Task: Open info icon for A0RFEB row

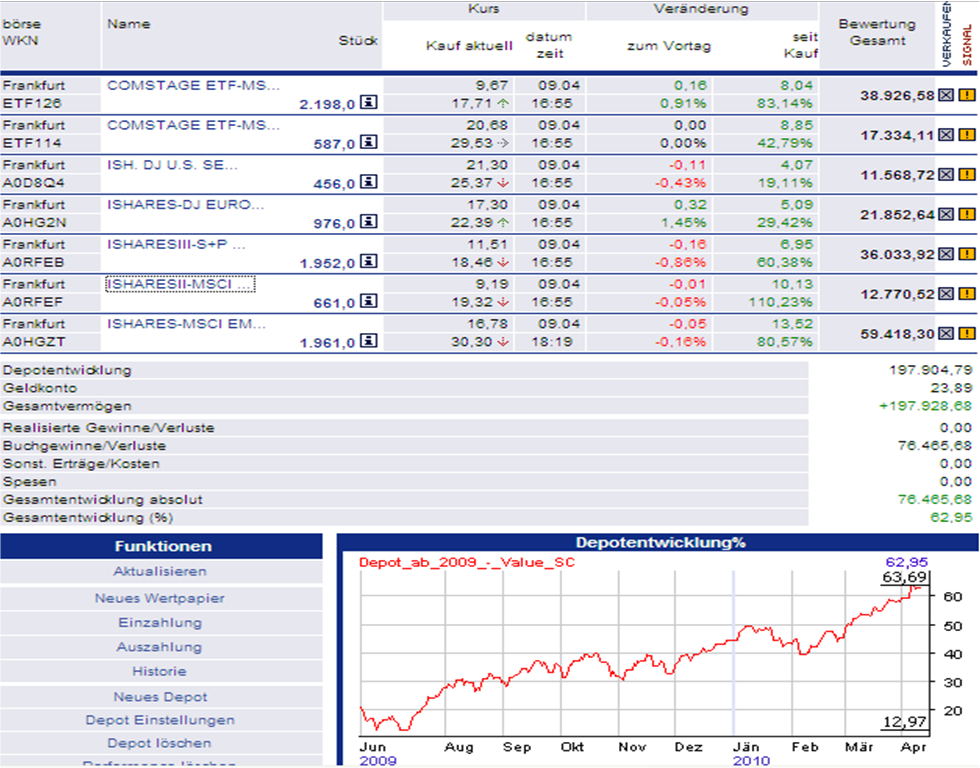Action: coord(369,261)
